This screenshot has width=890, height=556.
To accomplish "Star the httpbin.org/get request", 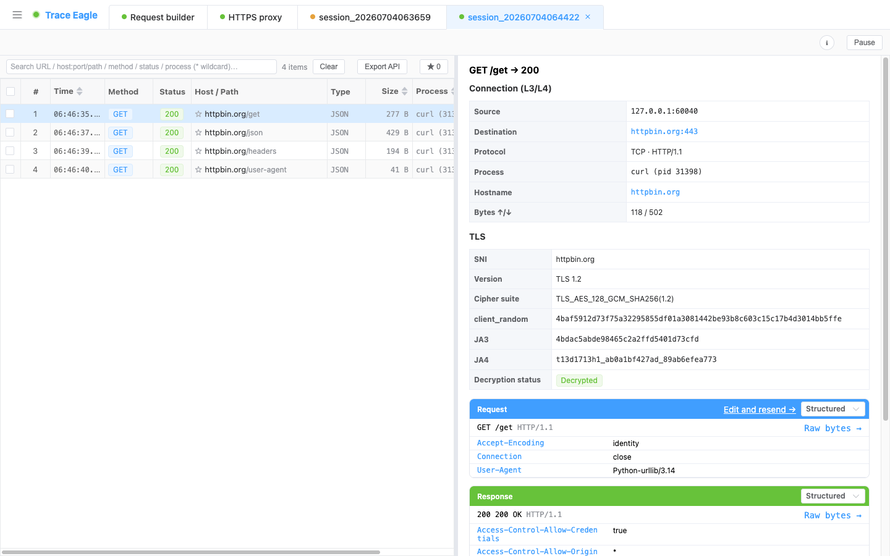I will point(198,114).
